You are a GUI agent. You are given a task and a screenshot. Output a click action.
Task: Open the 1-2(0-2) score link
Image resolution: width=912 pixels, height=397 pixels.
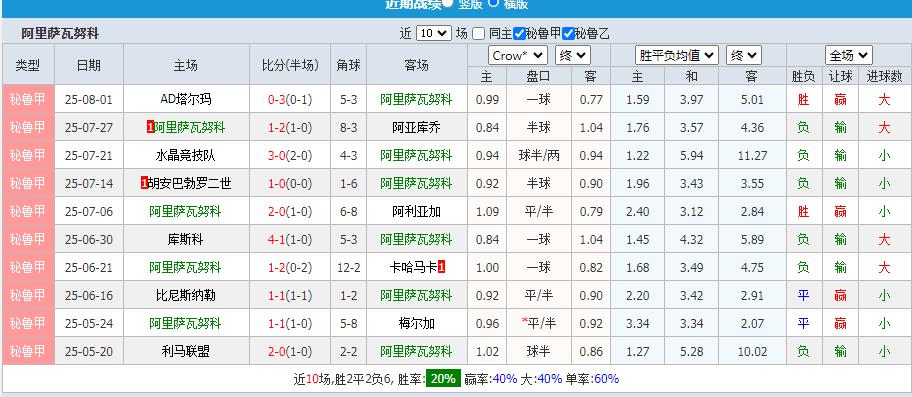290,267
